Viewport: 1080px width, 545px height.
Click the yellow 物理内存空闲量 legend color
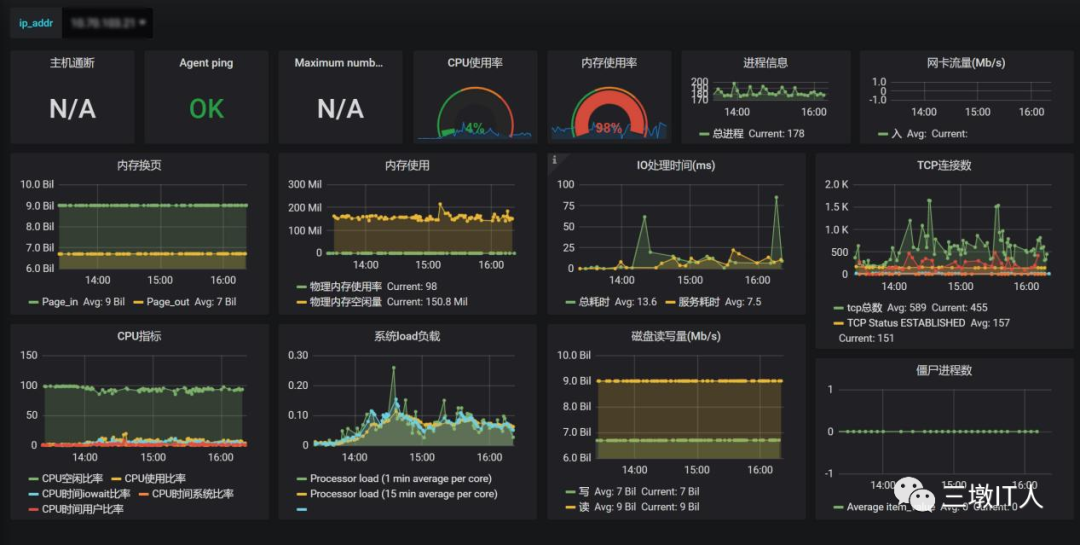pos(302,302)
